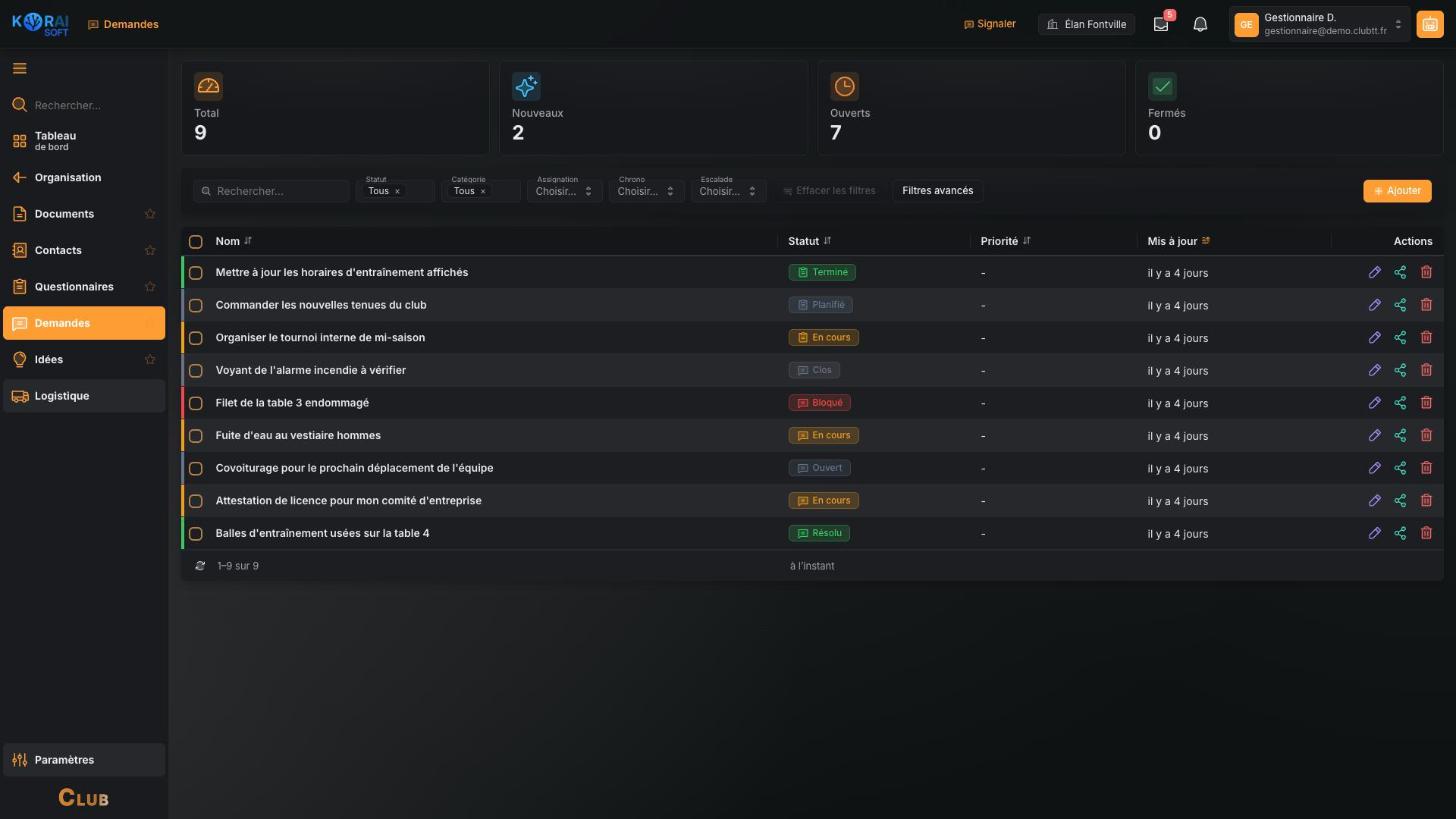Favorite the Questionnaires menu star
Viewport: 1456px width, 819px height.
[x=150, y=287]
